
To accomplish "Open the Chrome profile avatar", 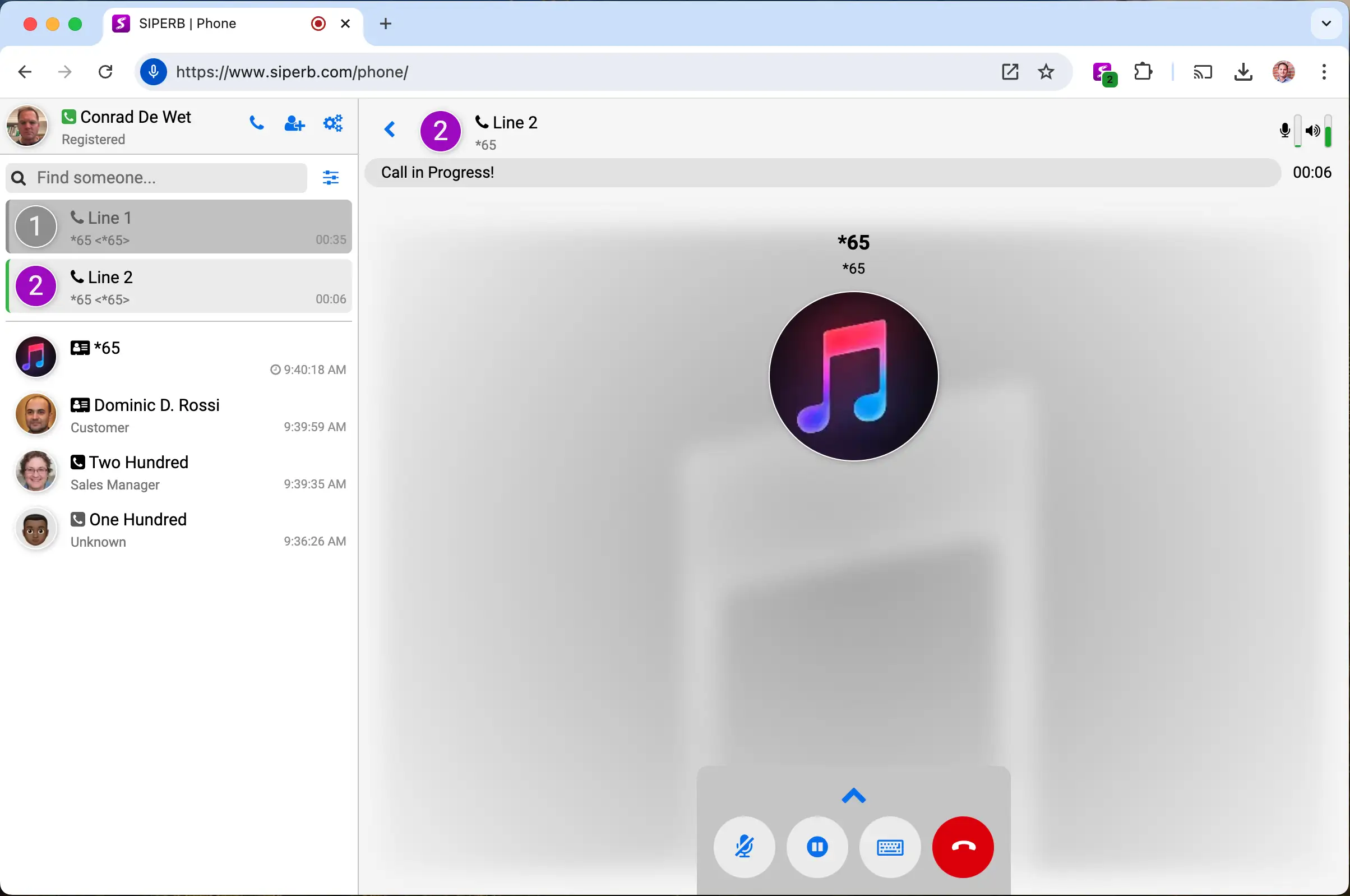I will point(1283,72).
